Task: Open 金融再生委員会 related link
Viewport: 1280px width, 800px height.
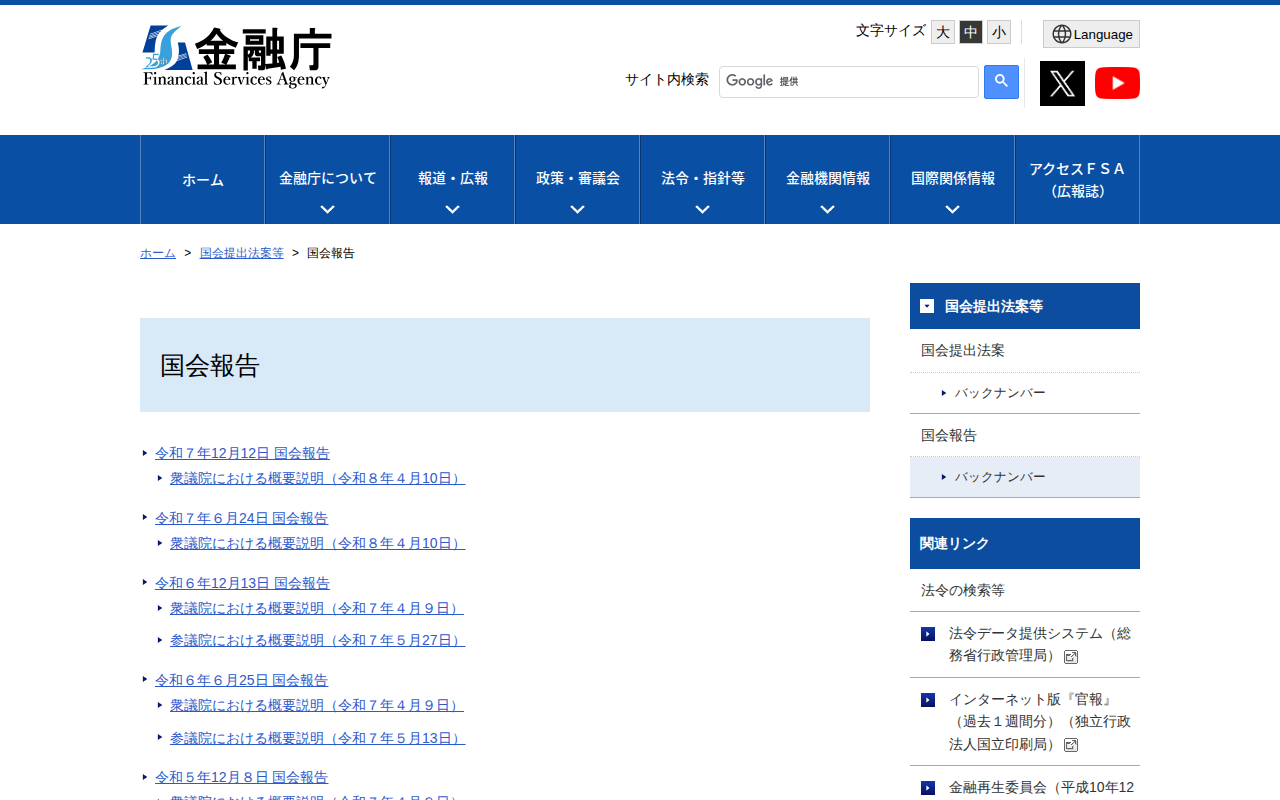Action: [1041, 788]
